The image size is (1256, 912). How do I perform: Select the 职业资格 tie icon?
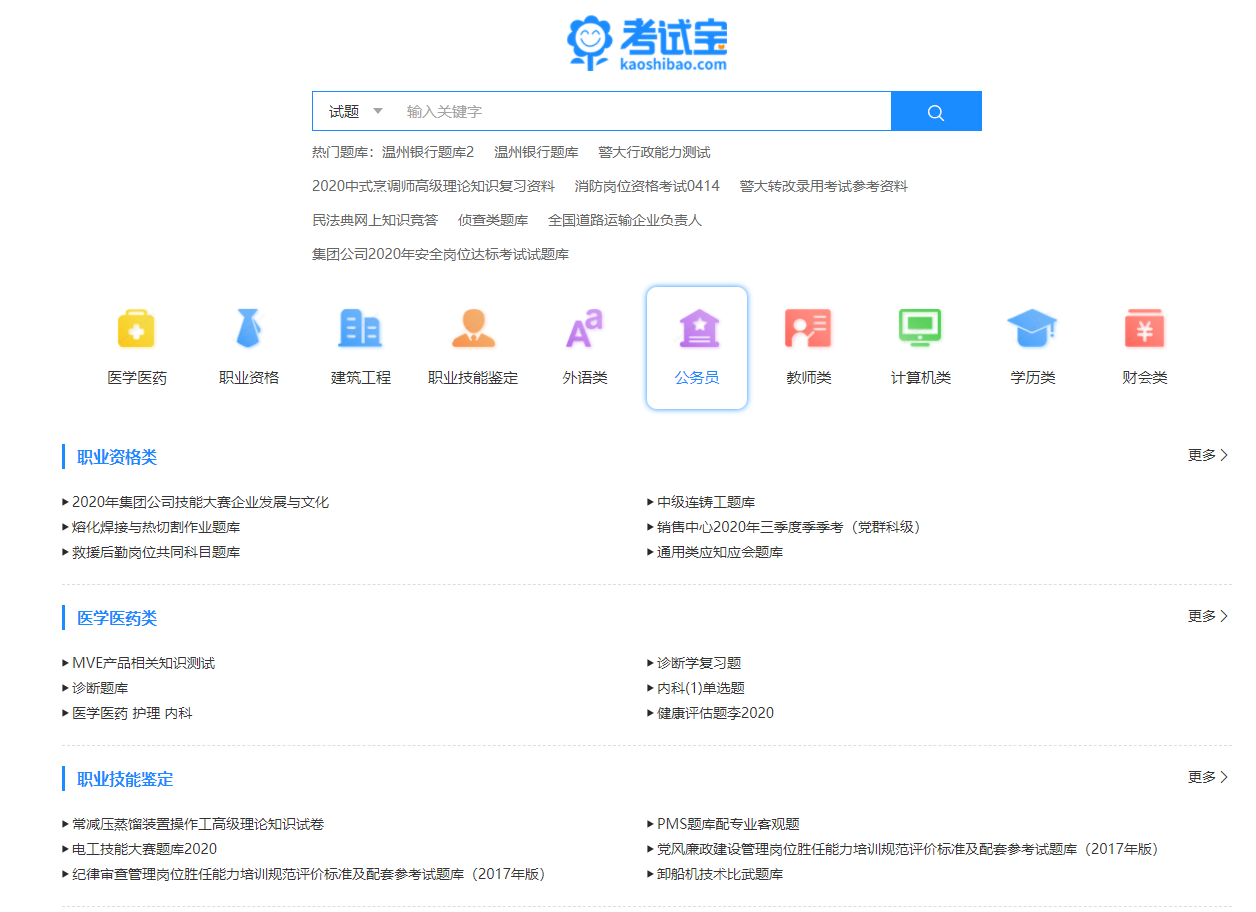point(248,328)
